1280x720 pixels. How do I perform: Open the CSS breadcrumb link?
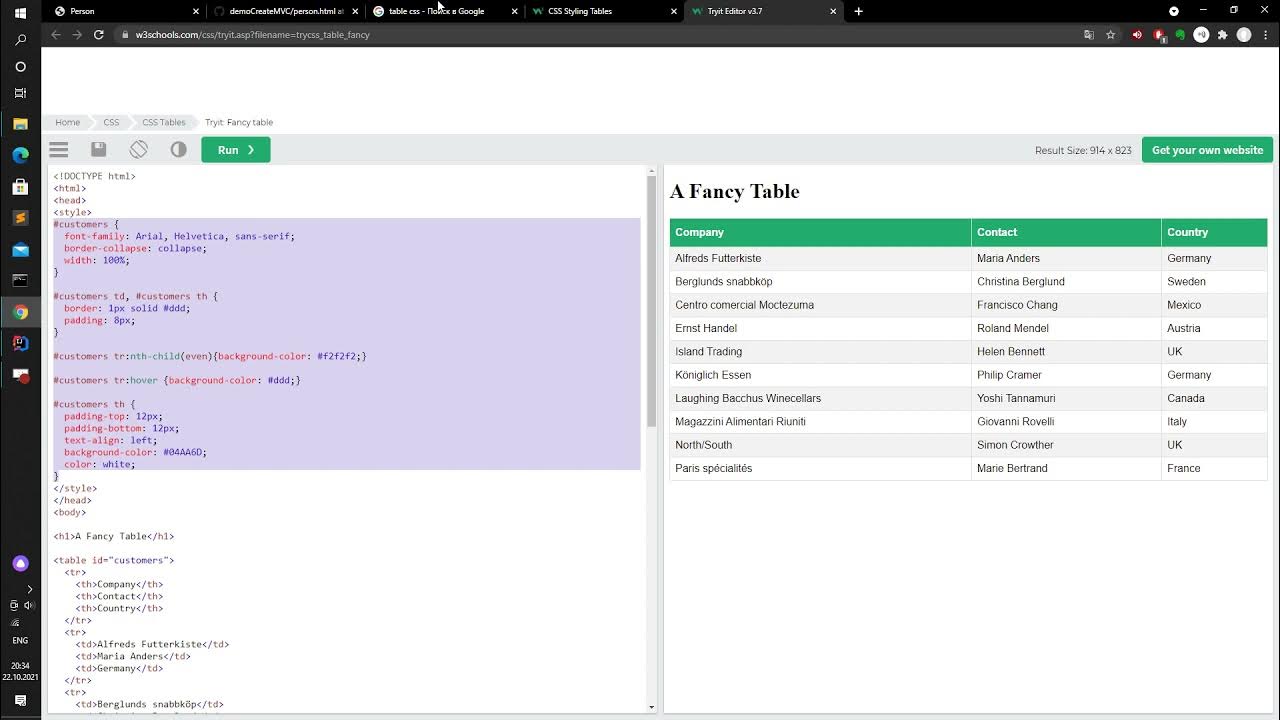coord(111,122)
